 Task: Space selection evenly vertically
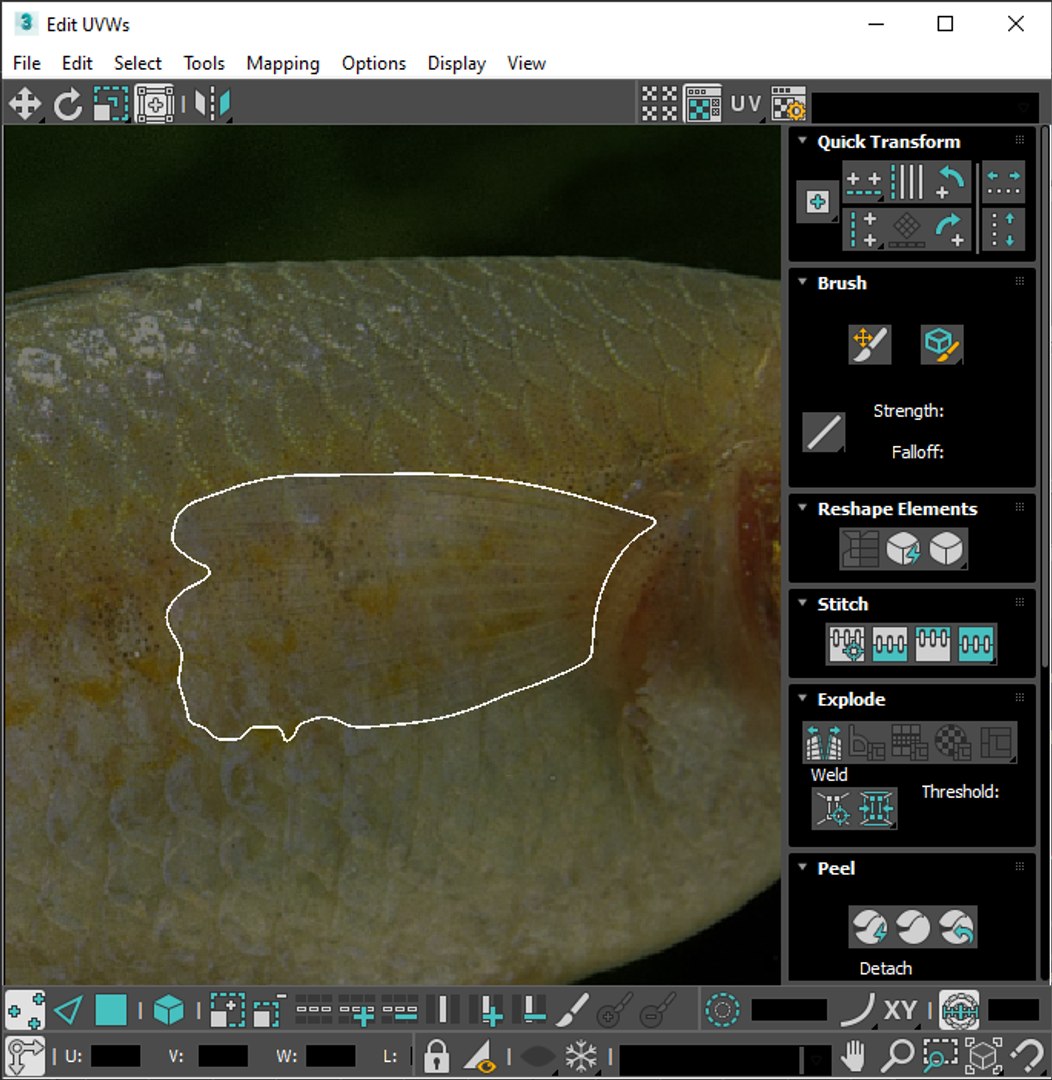pos(1003,230)
